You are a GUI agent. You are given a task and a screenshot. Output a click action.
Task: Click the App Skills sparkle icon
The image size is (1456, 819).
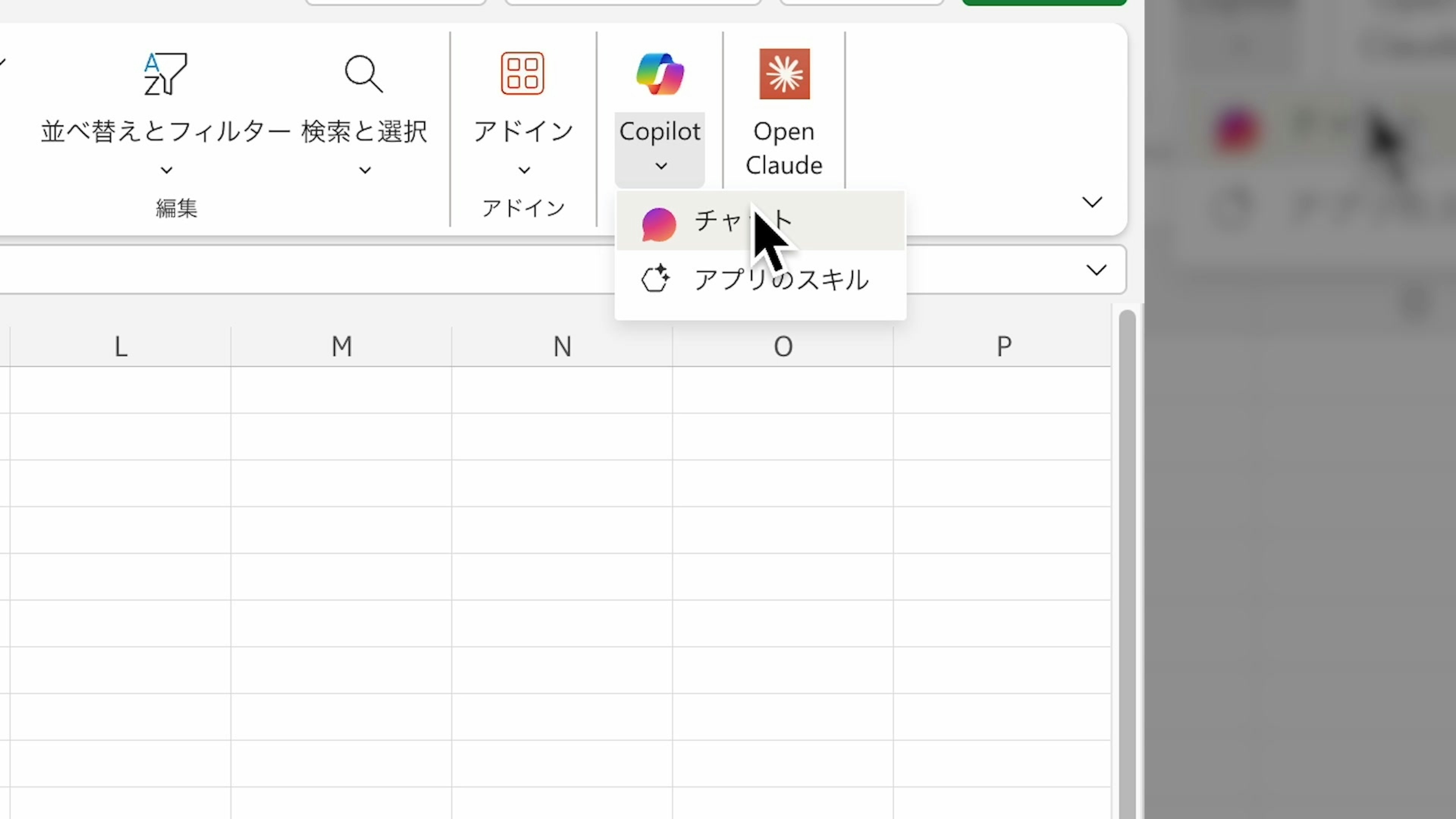pos(655,279)
